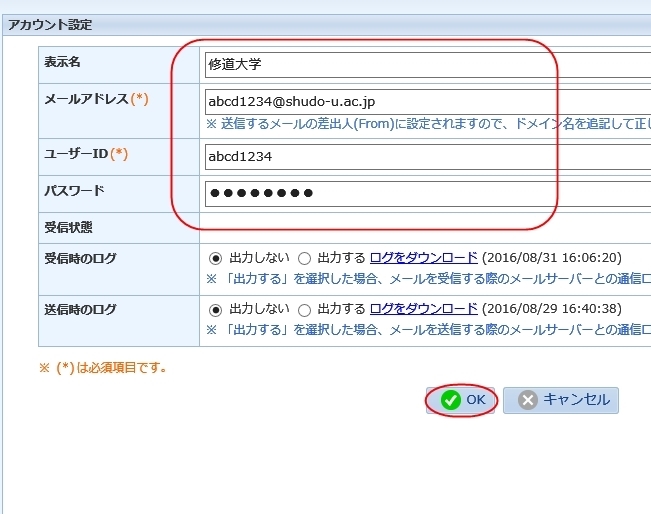The height and width of the screenshot is (514, 651).
Task: Click the メールアドレス(*) row label
Action: click(96, 99)
